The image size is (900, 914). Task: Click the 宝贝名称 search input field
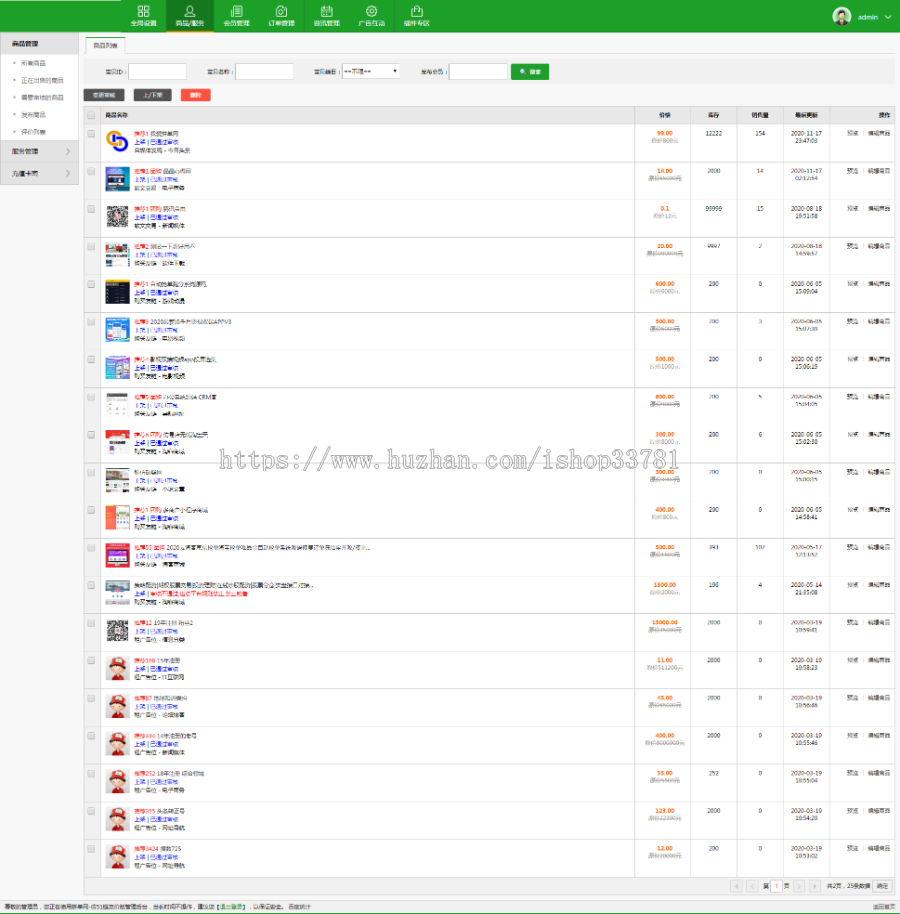pyautogui.click(x=264, y=72)
